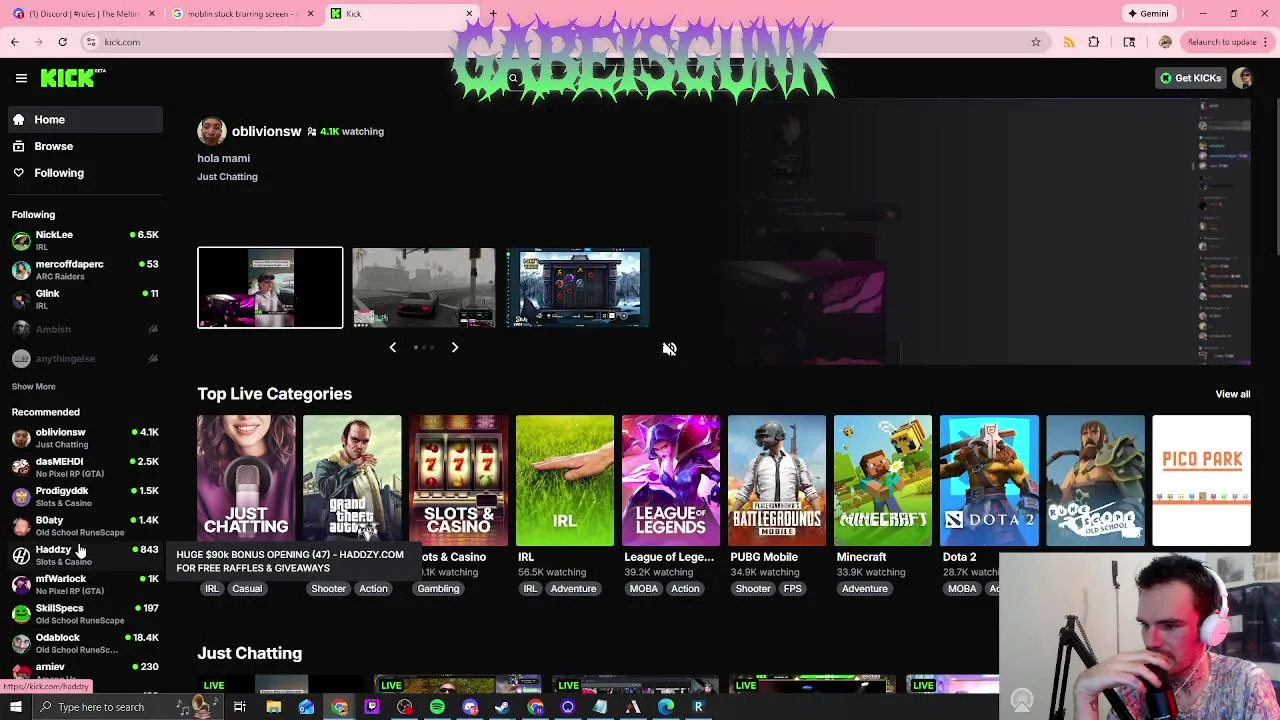Open the PUBG Mobile category card
The width and height of the screenshot is (1280, 720).
[777, 481]
